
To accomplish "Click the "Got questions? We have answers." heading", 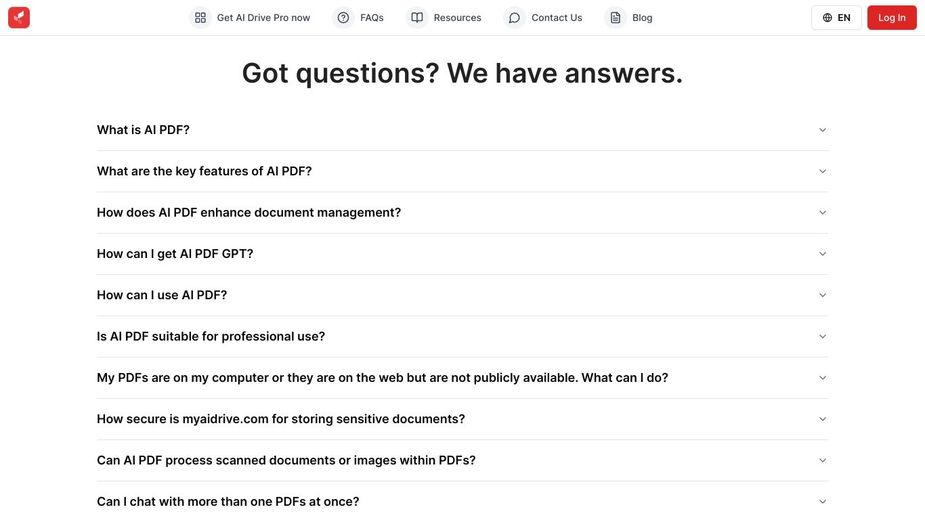I will [462, 73].
